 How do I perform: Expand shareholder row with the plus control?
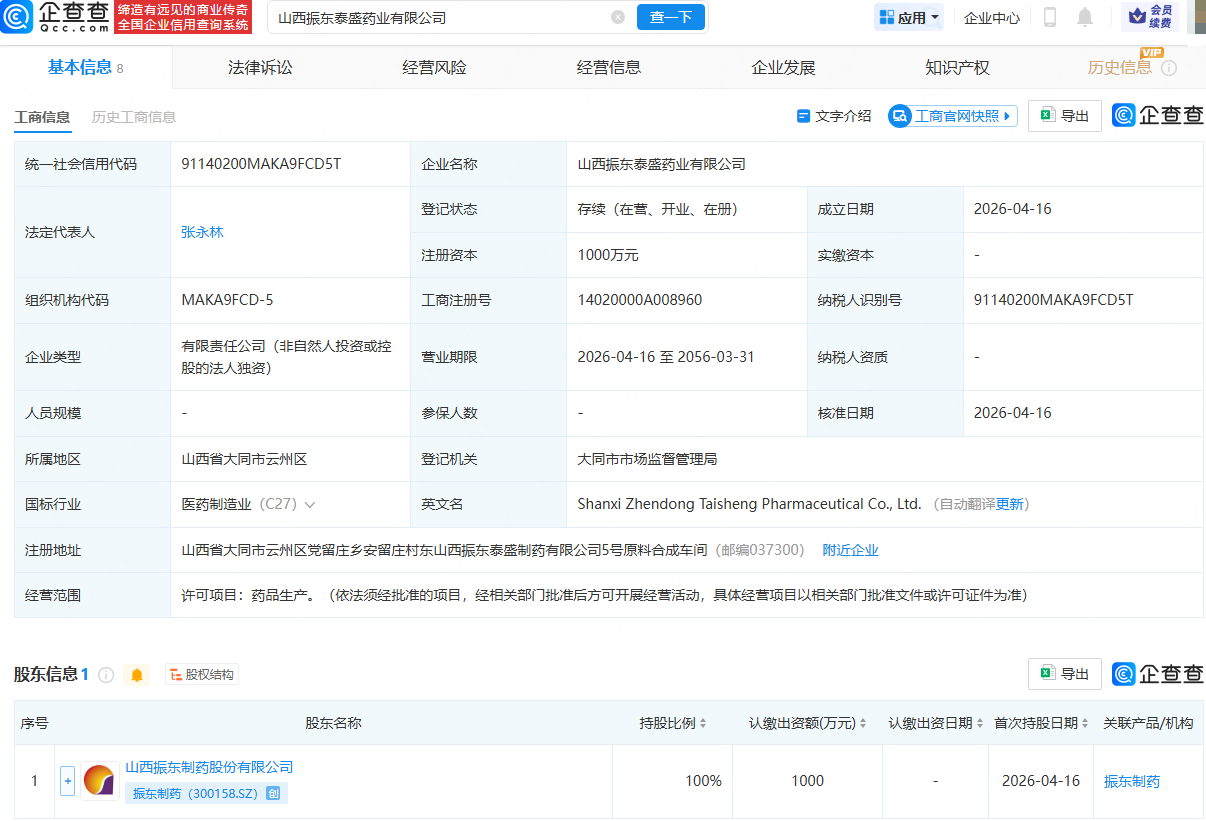point(67,780)
